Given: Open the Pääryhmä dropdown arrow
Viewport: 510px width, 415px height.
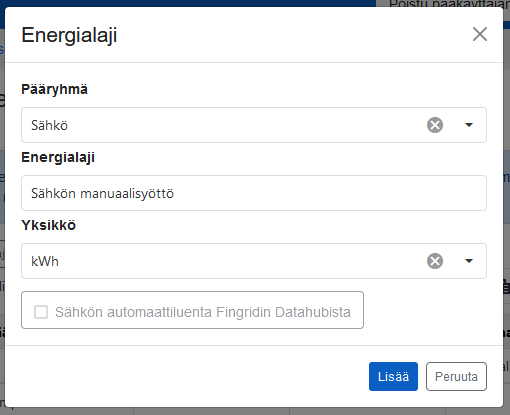Looking at the screenshot, I should pyautogui.click(x=469, y=125).
